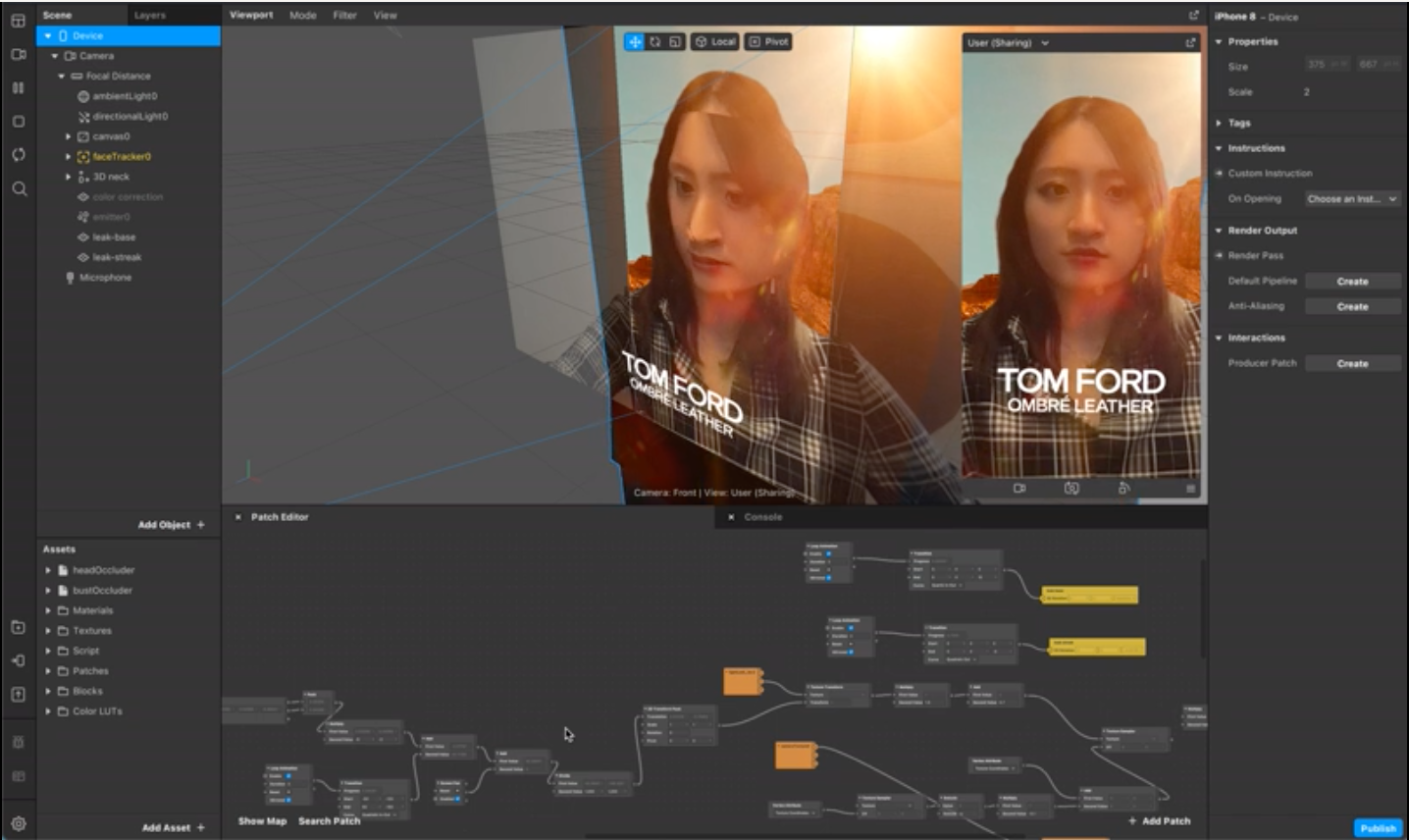Collapse the Render Output section
Screen dimensions: 1409x840
pos(1219,230)
